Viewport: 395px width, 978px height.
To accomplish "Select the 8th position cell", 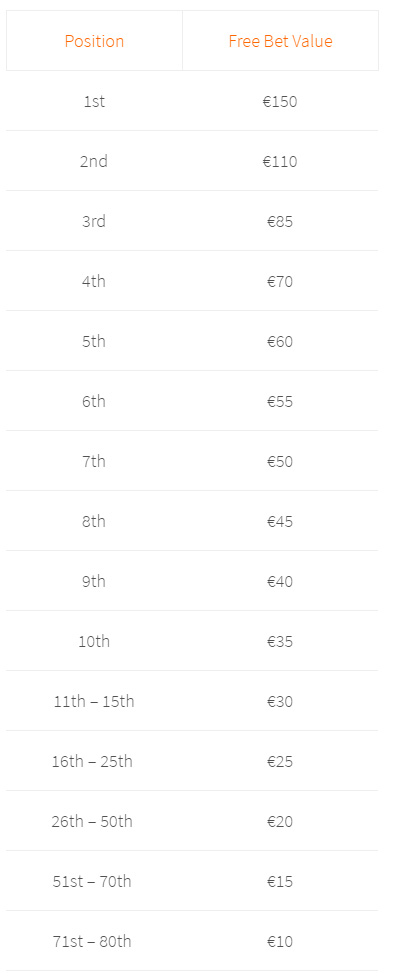I will (x=94, y=521).
